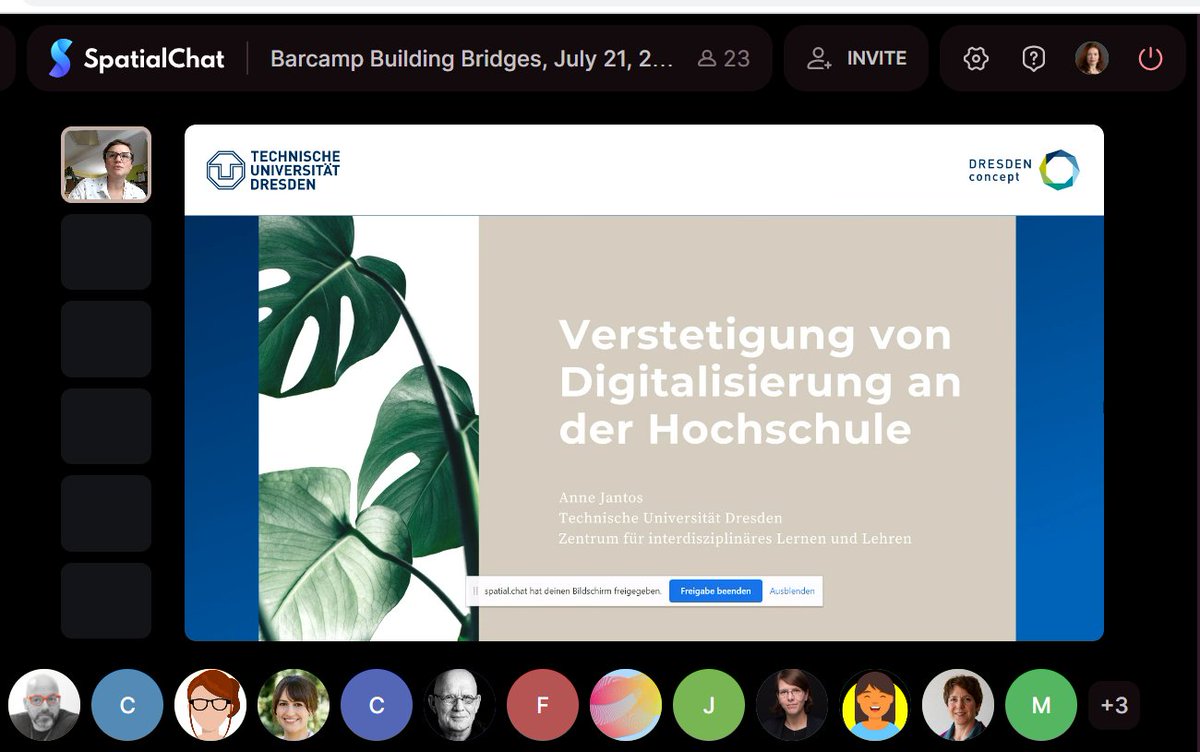The image size is (1200, 752).
Task: Select the colorful wavy gradient avatar
Action: (x=625, y=705)
